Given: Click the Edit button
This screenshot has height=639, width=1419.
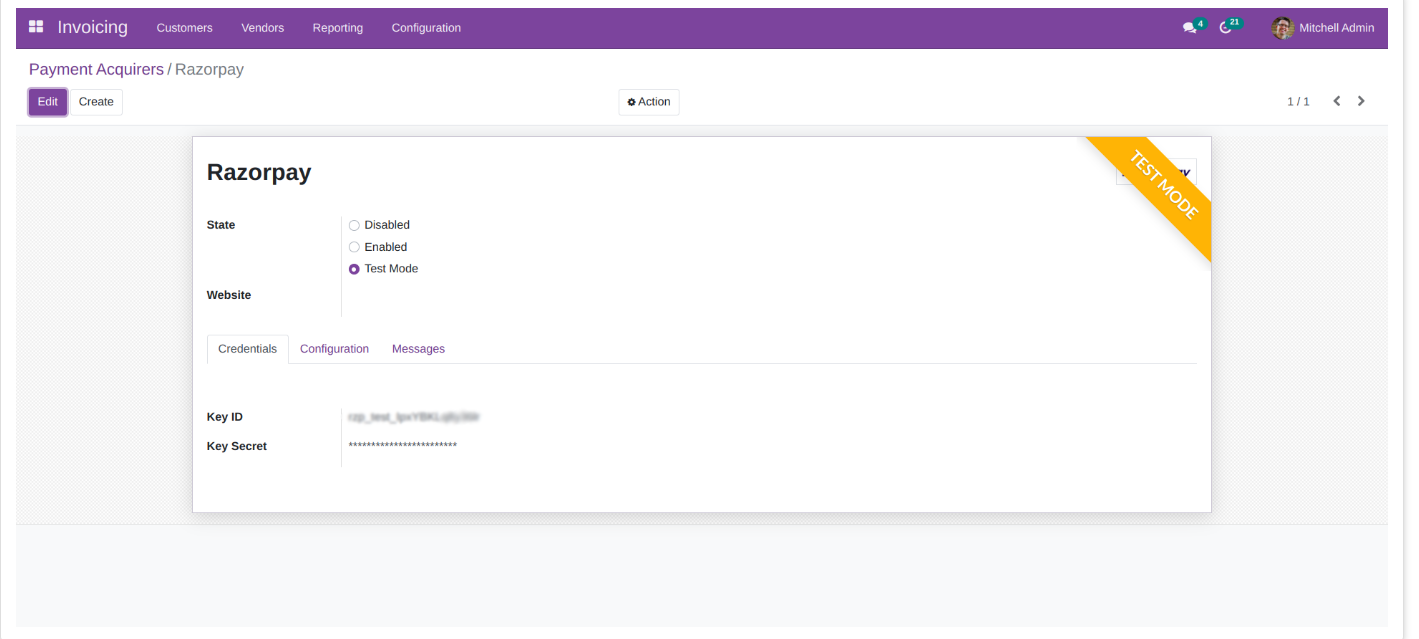Looking at the screenshot, I should tap(48, 102).
